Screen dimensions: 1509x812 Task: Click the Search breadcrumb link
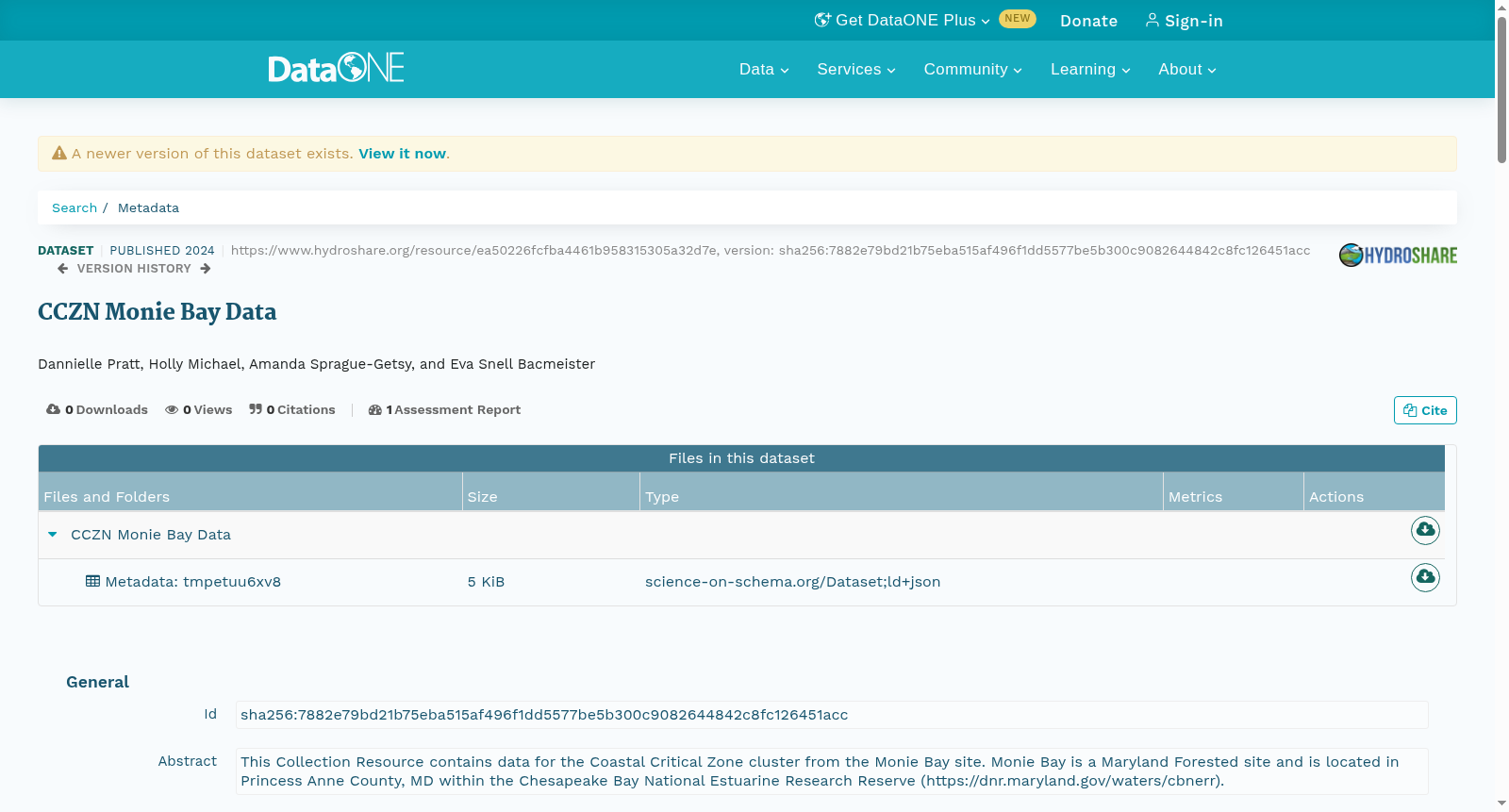[x=75, y=207]
